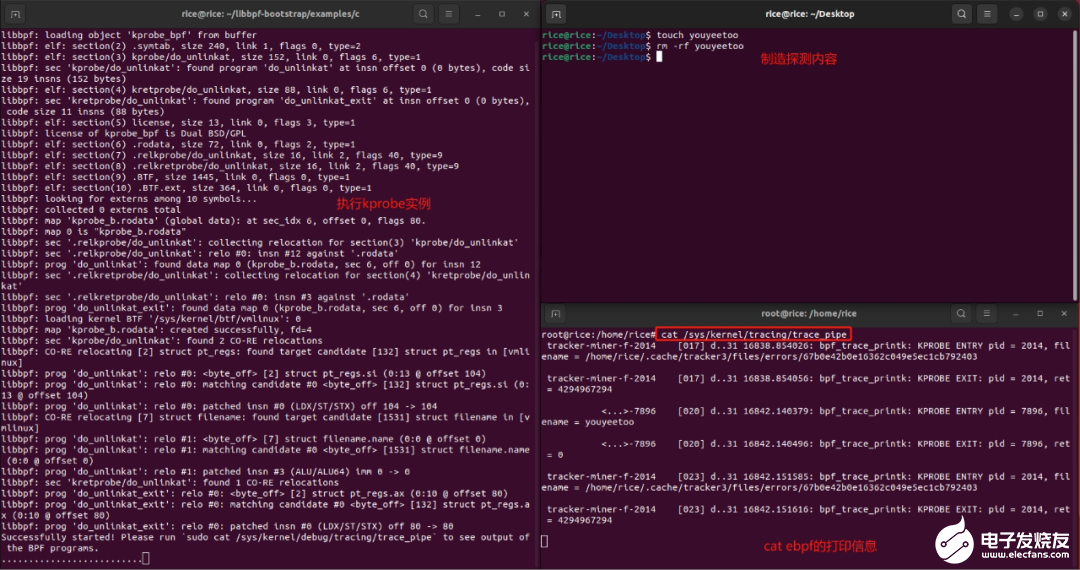Click line 'elf: section(10) .BTF.ext, size 364'

tap(186, 188)
